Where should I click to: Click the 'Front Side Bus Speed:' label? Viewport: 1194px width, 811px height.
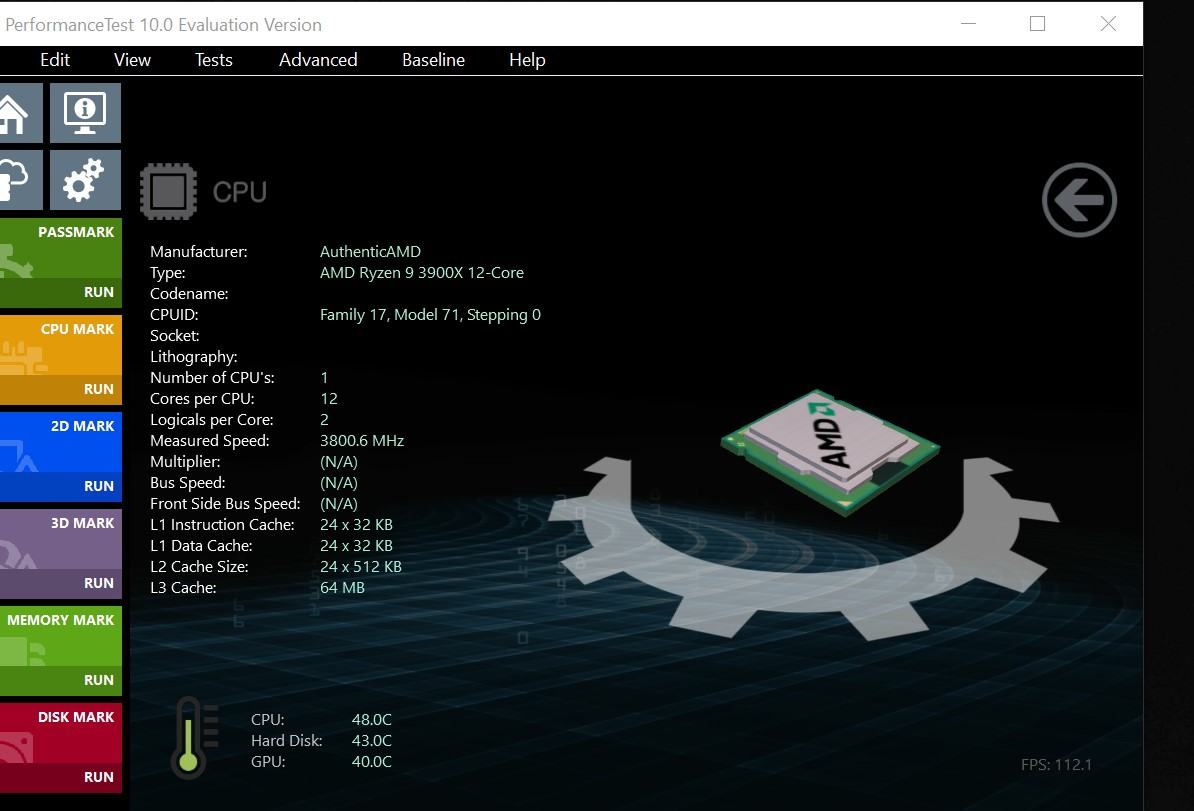pyautogui.click(x=225, y=503)
